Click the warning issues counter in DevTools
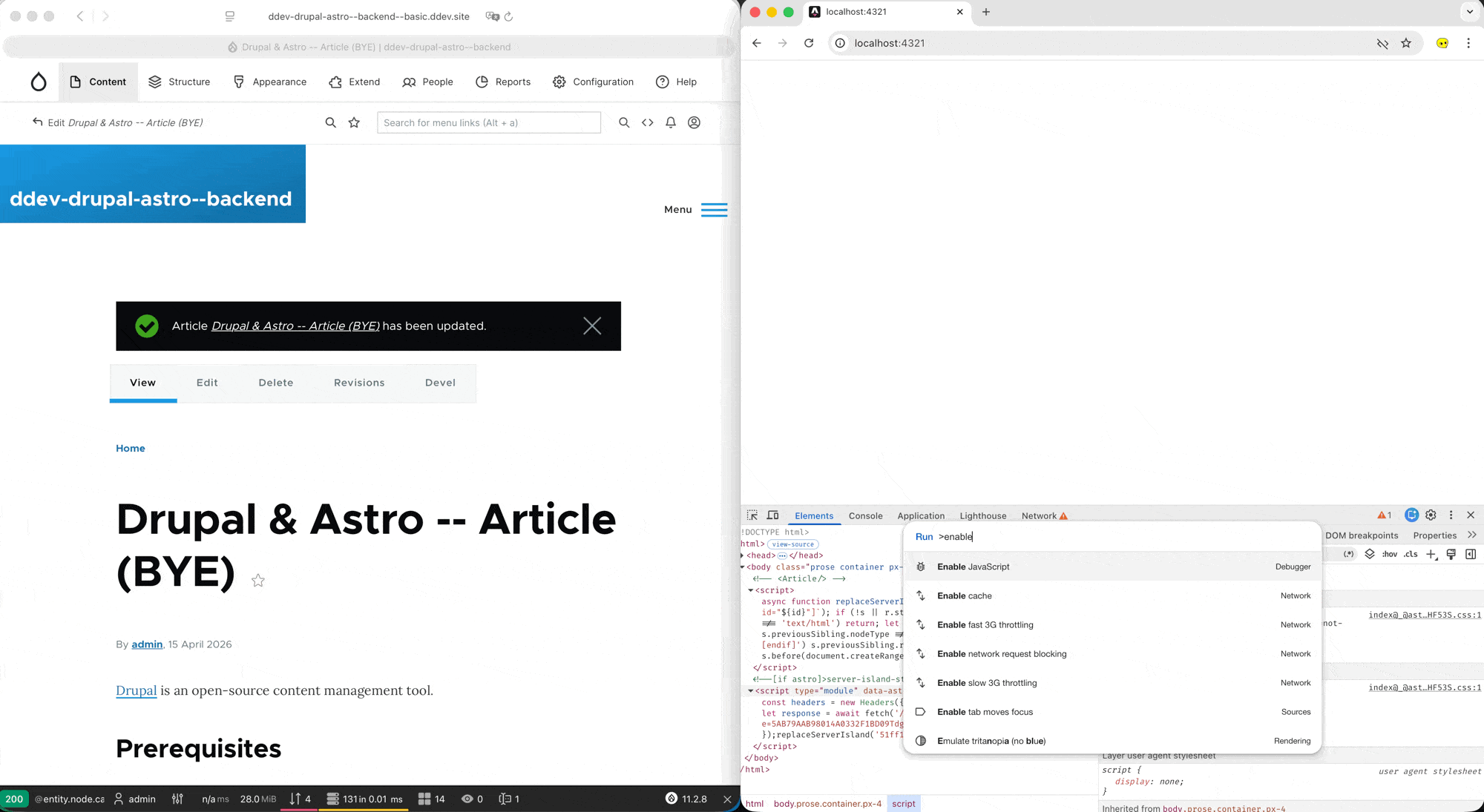1484x812 pixels. (1385, 515)
